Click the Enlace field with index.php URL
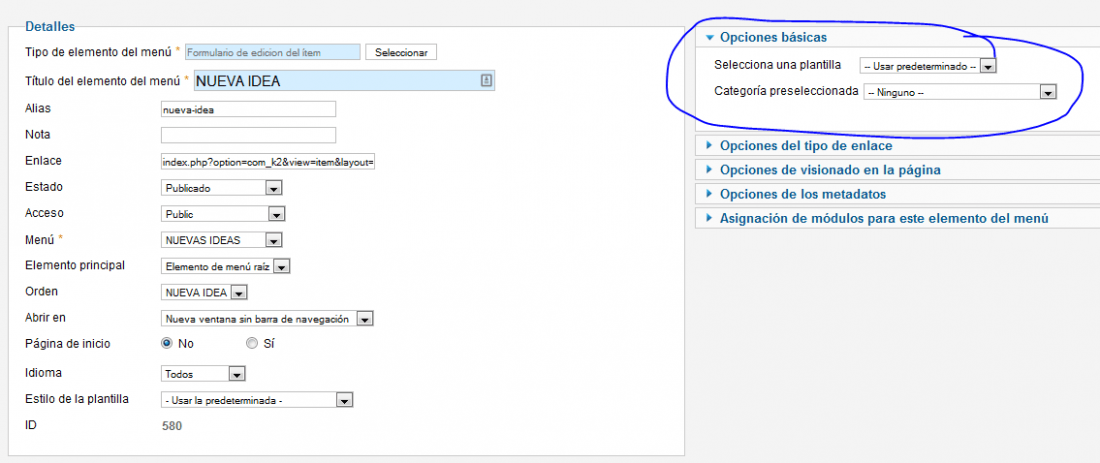1100x463 pixels. 268,162
